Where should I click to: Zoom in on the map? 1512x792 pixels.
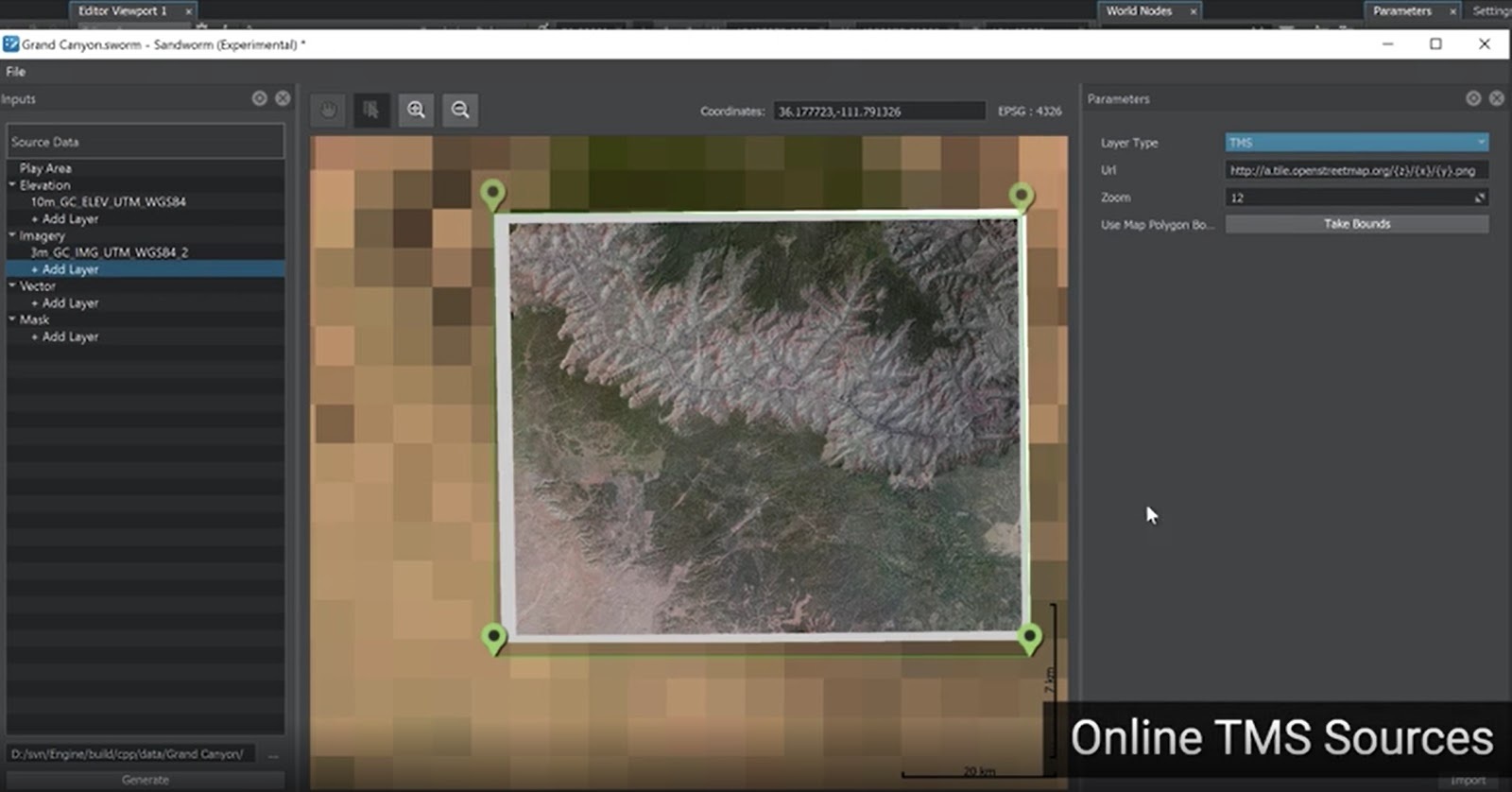[x=416, y=111]
